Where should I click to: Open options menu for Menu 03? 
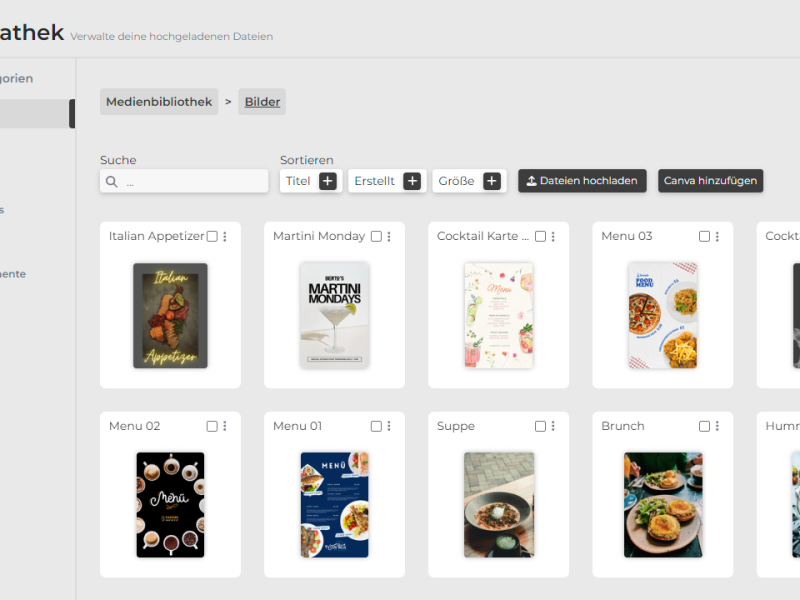[717, 237]
